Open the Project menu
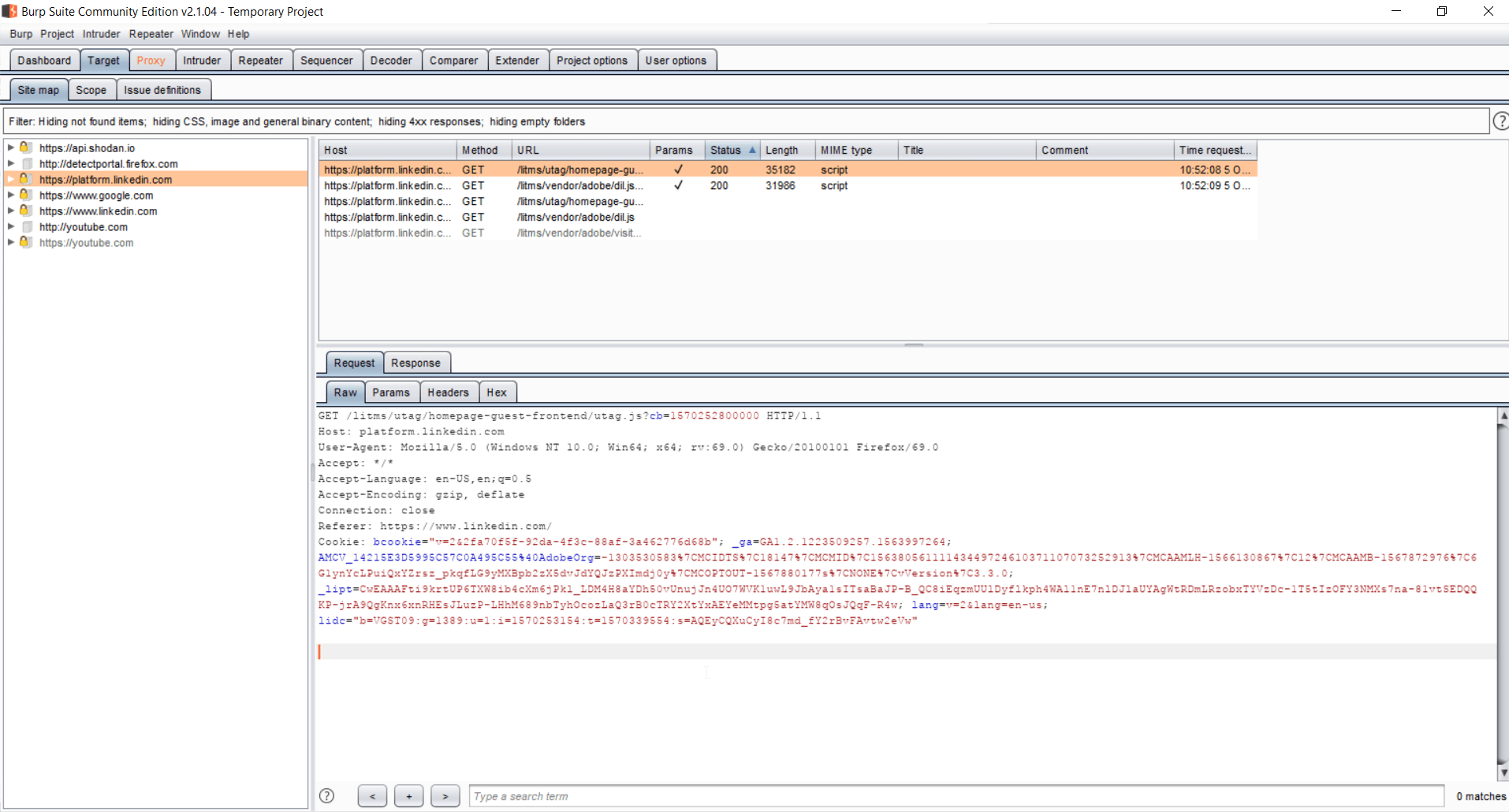 tap(57, 34)
